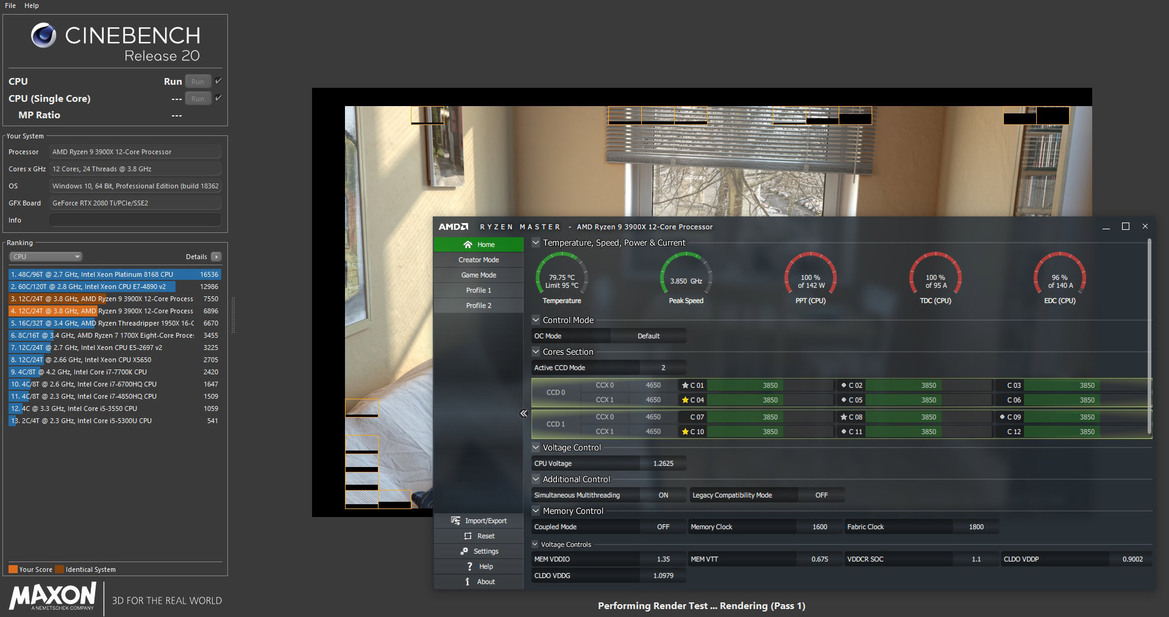
Task: Open the Home view in Ryzen Master
Action: pos(478,244)
